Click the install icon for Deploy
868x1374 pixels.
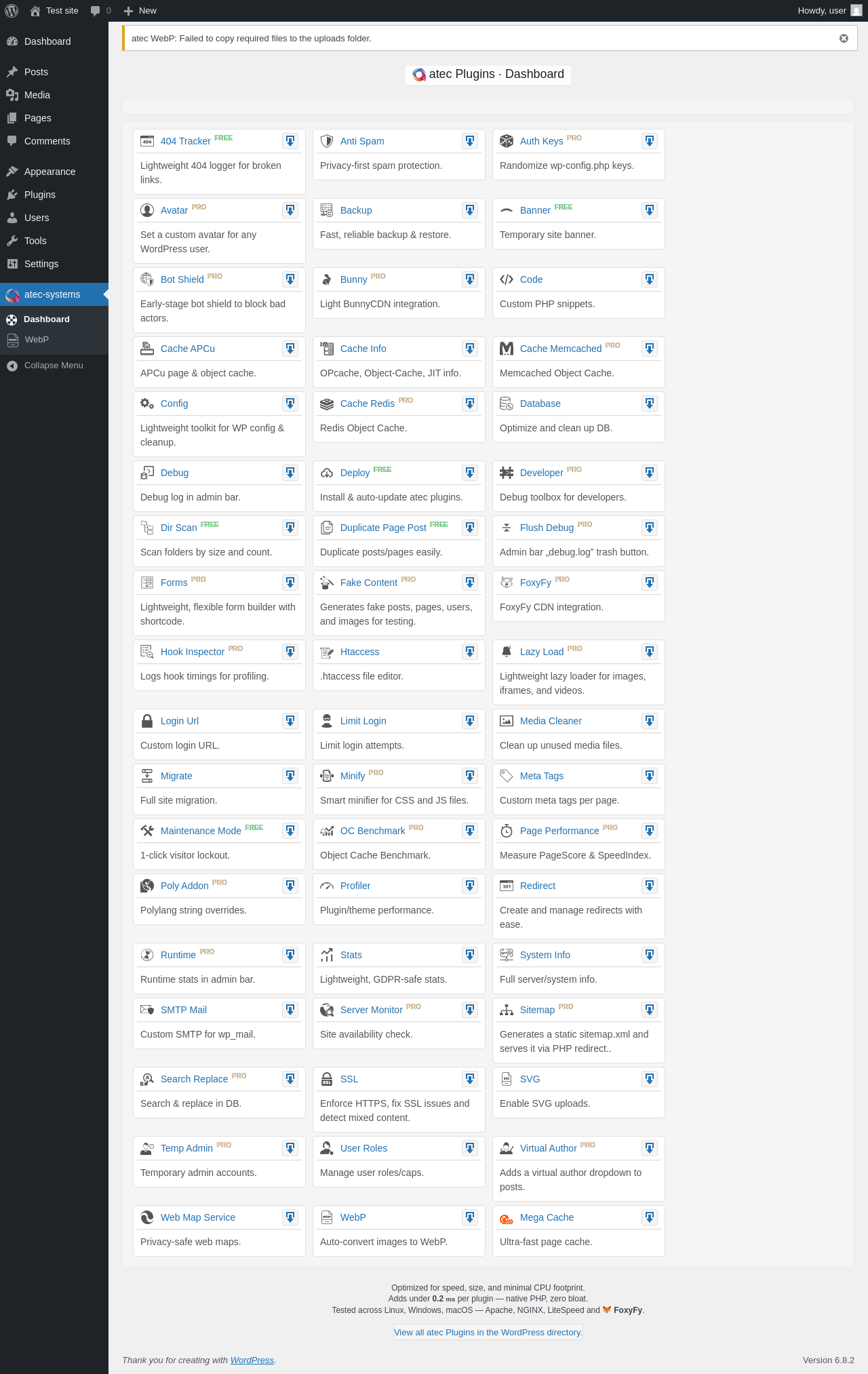pyautogui.click(x=470, y=473)
